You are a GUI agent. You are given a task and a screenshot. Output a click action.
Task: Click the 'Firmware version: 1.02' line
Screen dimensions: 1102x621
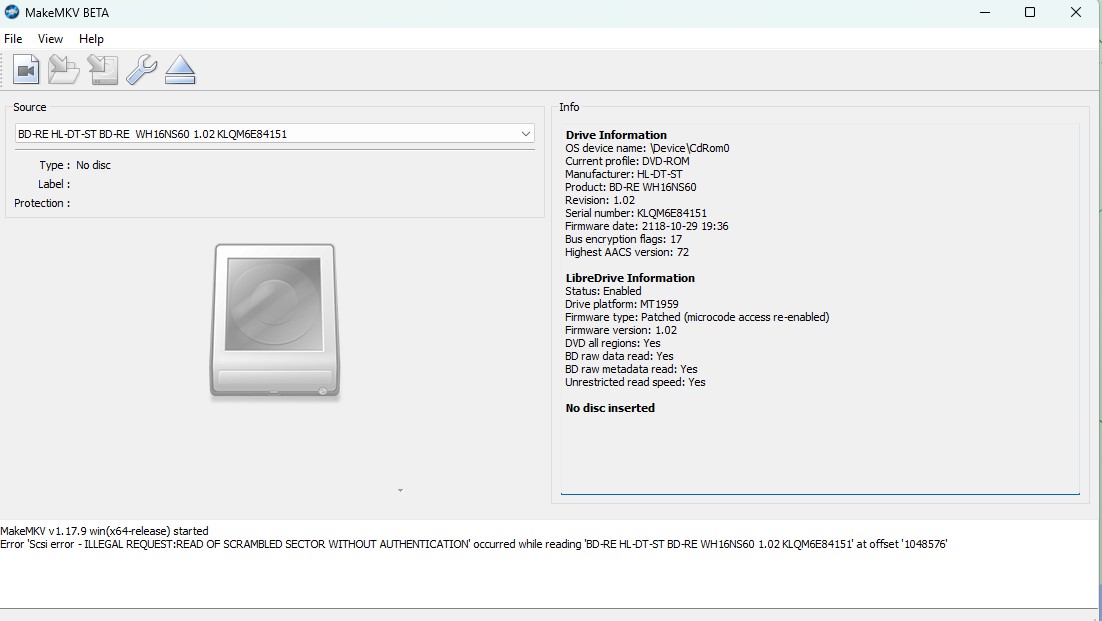(x=621, y=330)
